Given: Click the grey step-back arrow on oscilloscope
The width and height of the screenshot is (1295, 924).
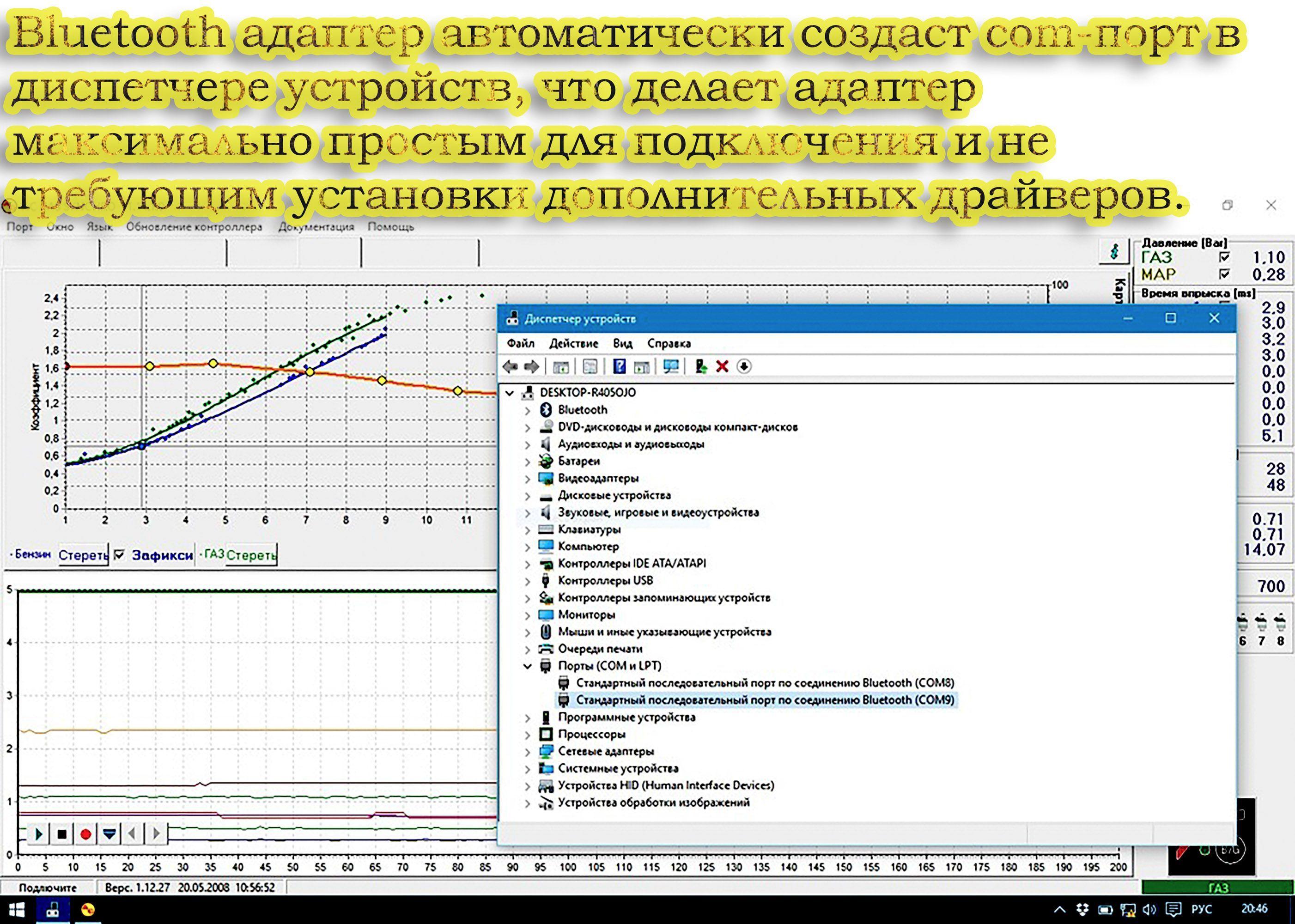Looking at the screenshot, I should click(x=132, y=834).
